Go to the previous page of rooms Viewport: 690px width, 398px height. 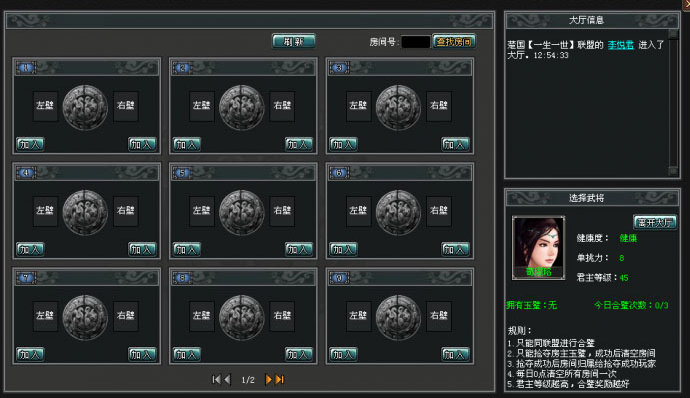click(228, 379)
